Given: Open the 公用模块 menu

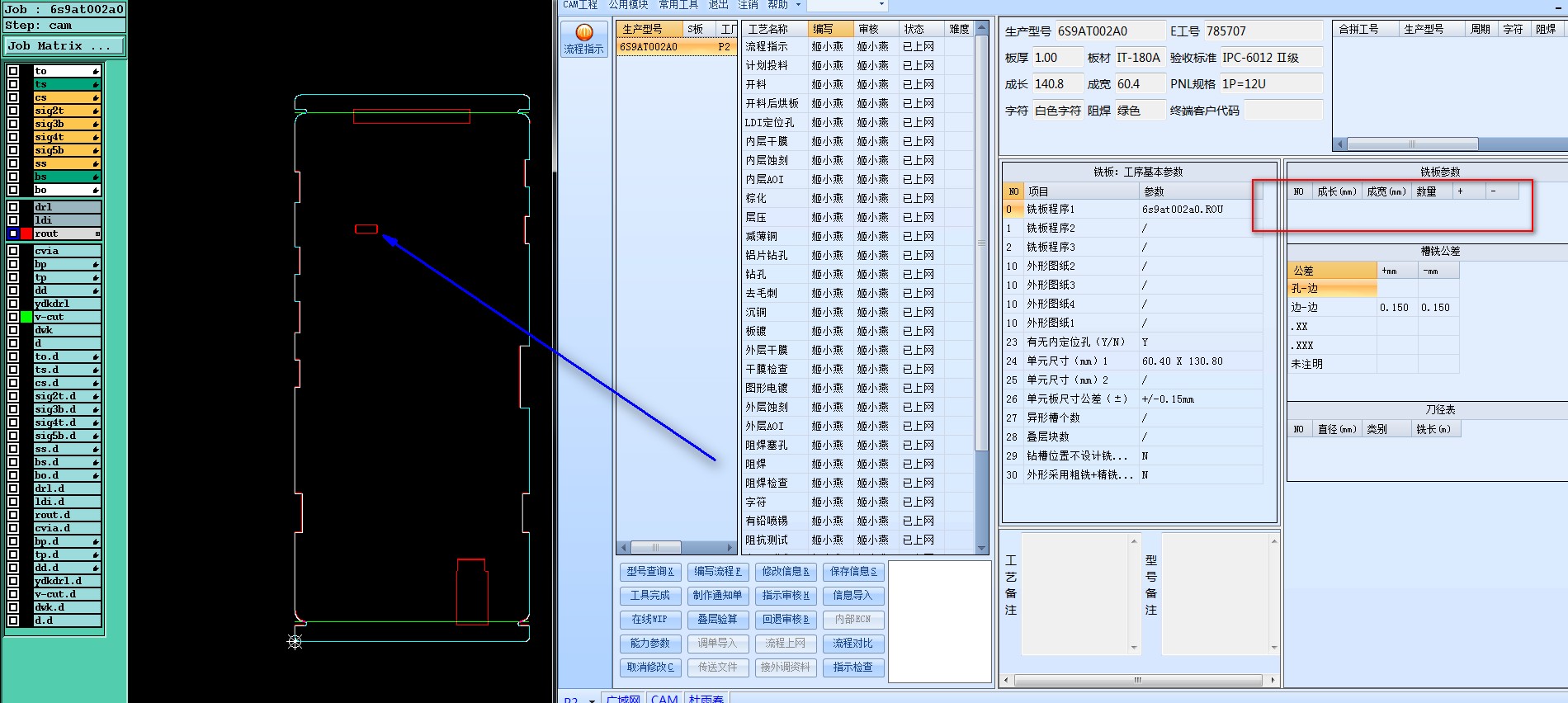Looking at the screenshot, I should [629, 5].
